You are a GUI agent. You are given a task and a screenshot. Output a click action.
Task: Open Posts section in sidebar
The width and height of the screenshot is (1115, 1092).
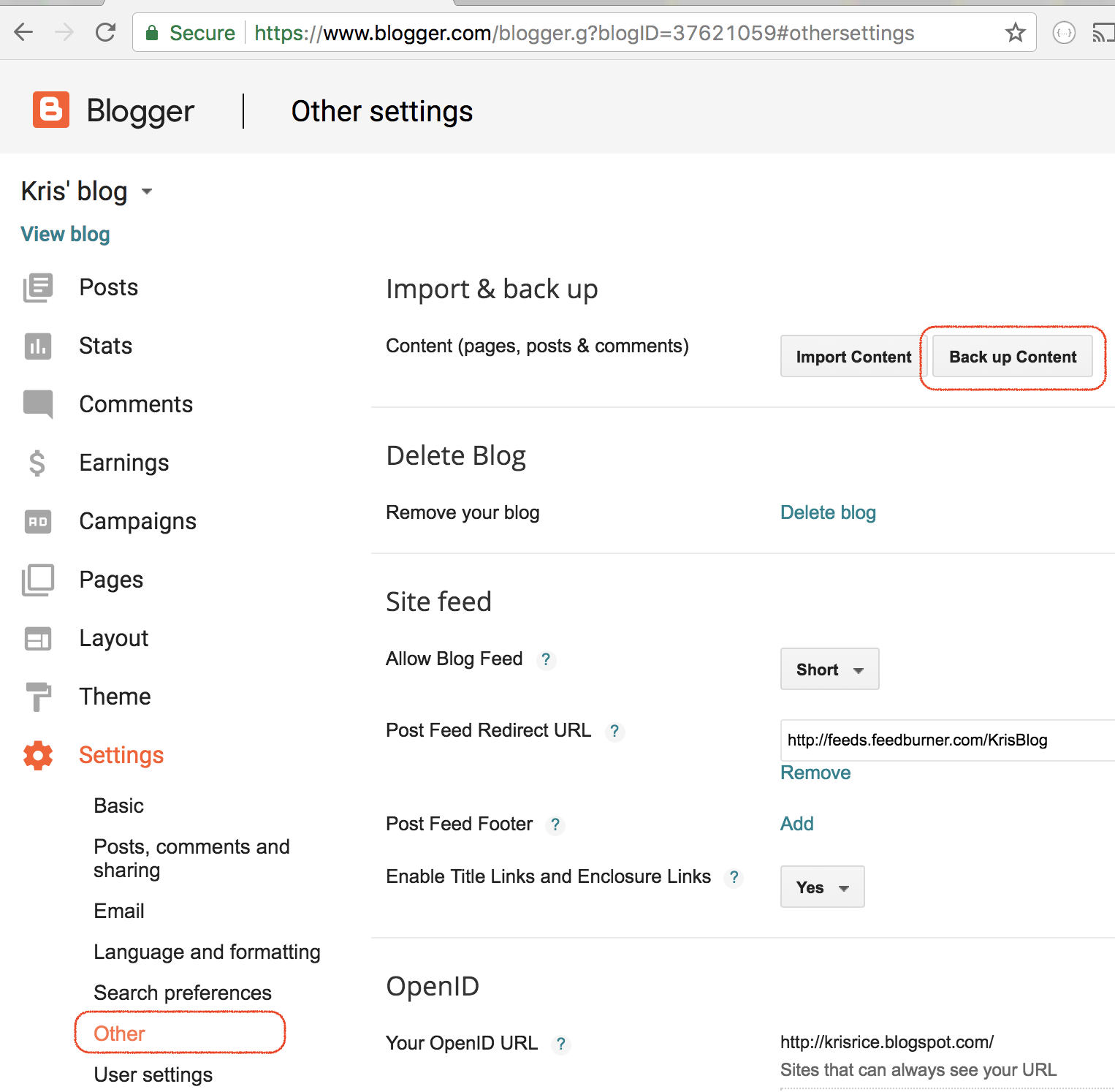click(x=108, y=287)
